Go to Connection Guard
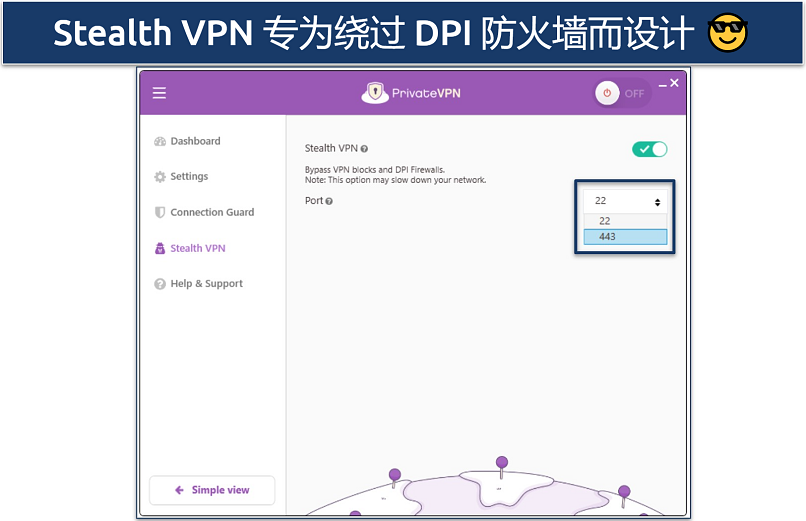The height and width of the screenshot is (521, 806). pos(204,212)
